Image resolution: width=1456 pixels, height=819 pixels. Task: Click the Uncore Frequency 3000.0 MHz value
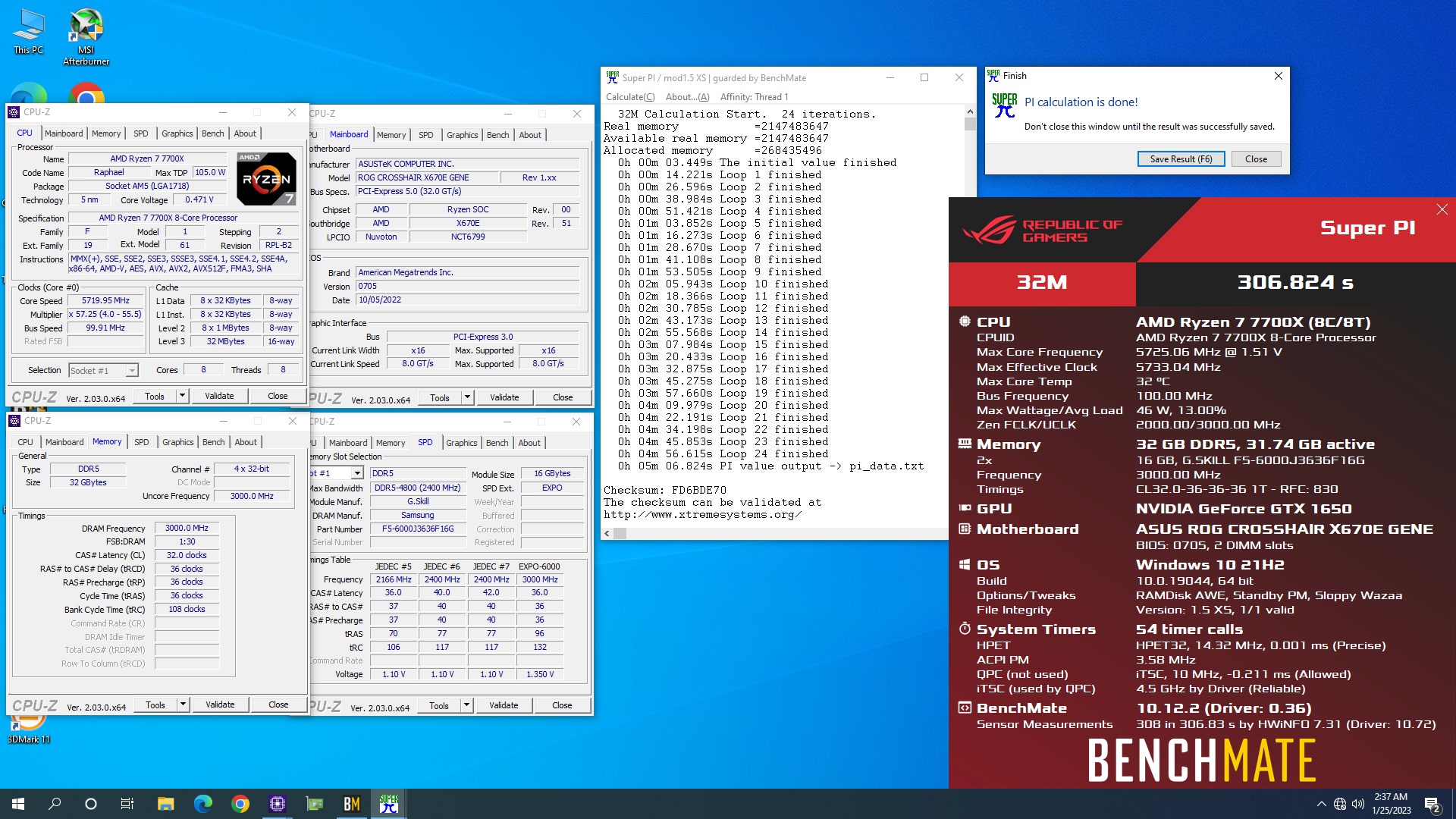click(252, 496)
